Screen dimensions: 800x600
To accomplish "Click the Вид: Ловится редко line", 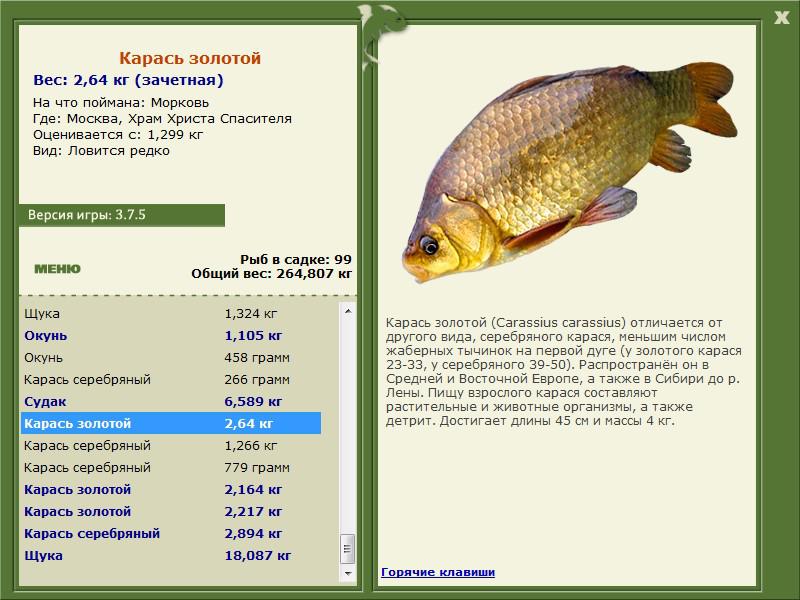I will [x=101, y=151].
